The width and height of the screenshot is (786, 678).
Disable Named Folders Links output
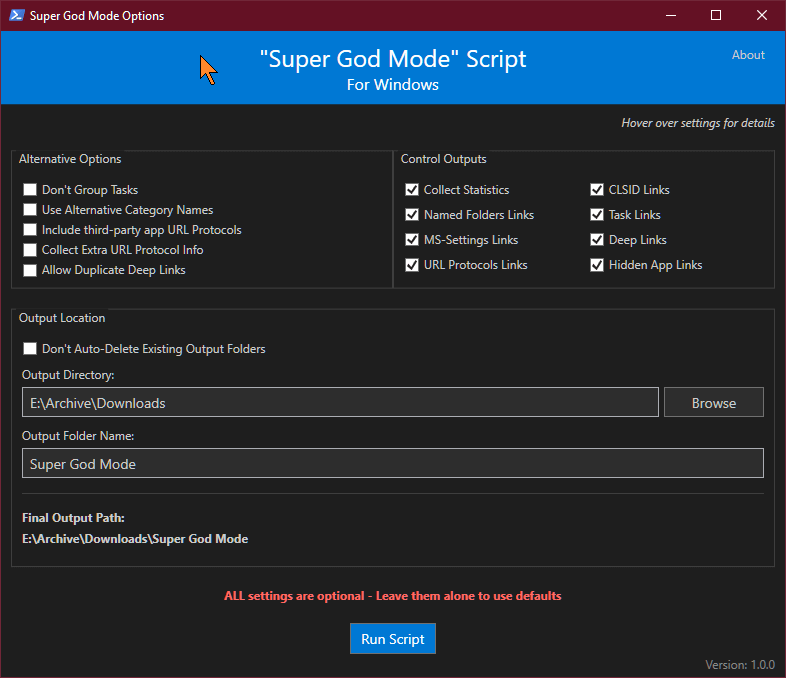pyautogui.click(x=412, y=214)
